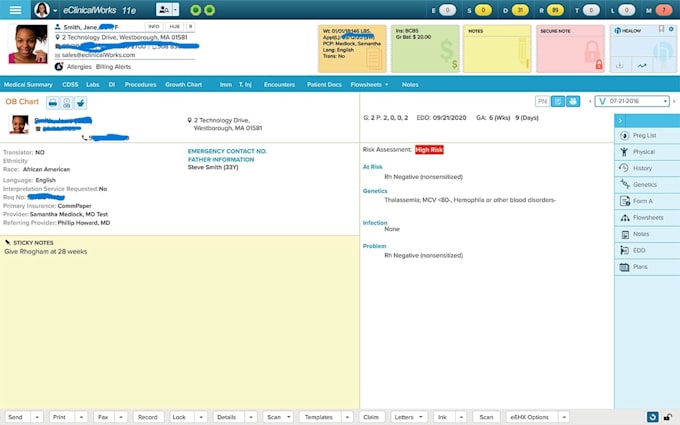Open the visit date dropdown 07-21-2016
The width and height of the screenshot is (680, 425).
point(632,101)
